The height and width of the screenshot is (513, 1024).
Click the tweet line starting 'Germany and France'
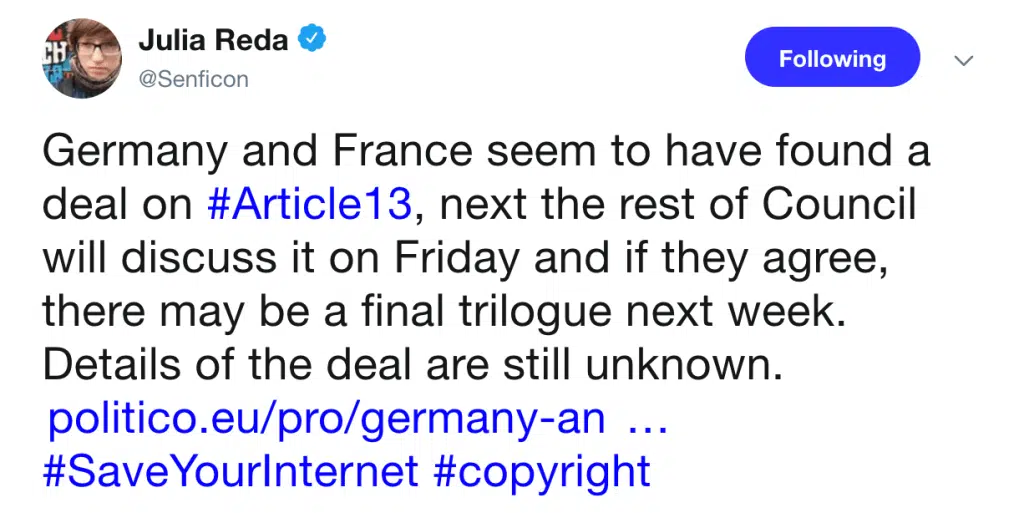pyautogui.click(x=487, y=151)
